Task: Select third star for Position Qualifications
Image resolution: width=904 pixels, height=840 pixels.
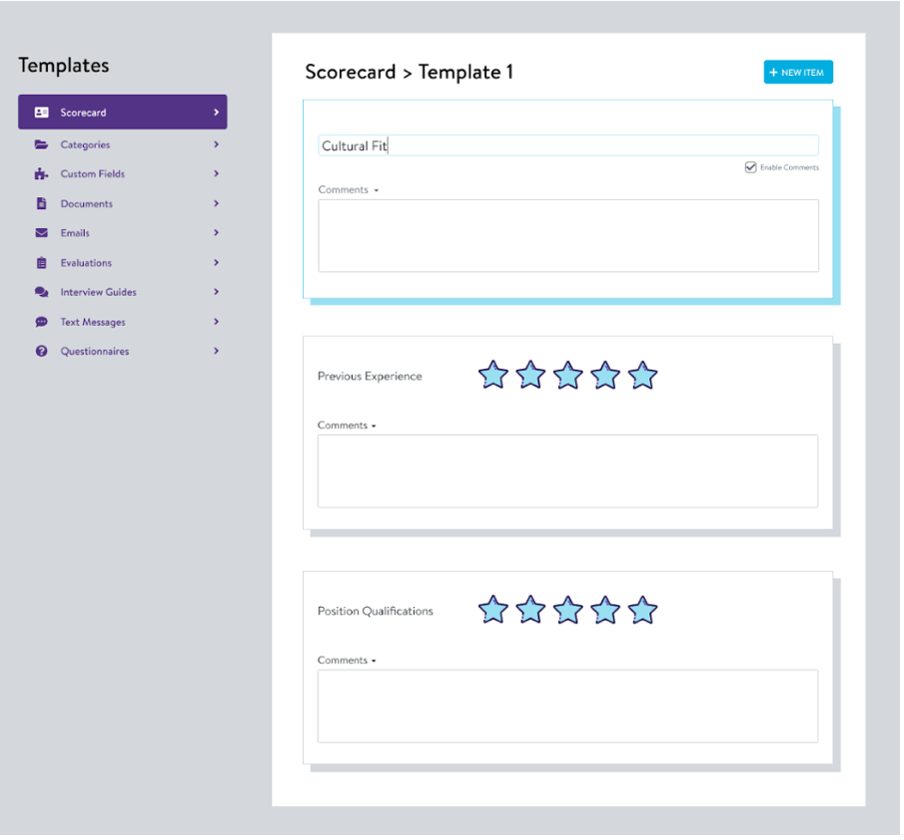Action: (568, 610)
